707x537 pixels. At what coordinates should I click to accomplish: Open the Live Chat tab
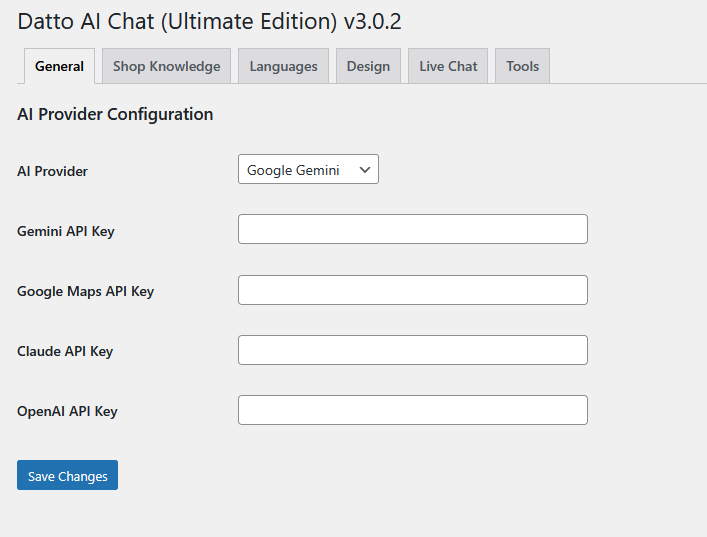[448, 66]
